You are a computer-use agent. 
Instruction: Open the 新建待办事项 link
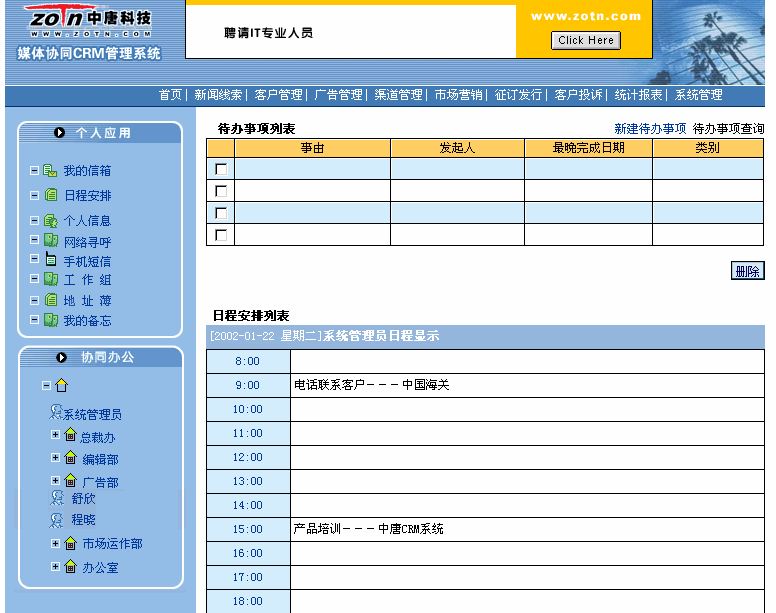650,129
